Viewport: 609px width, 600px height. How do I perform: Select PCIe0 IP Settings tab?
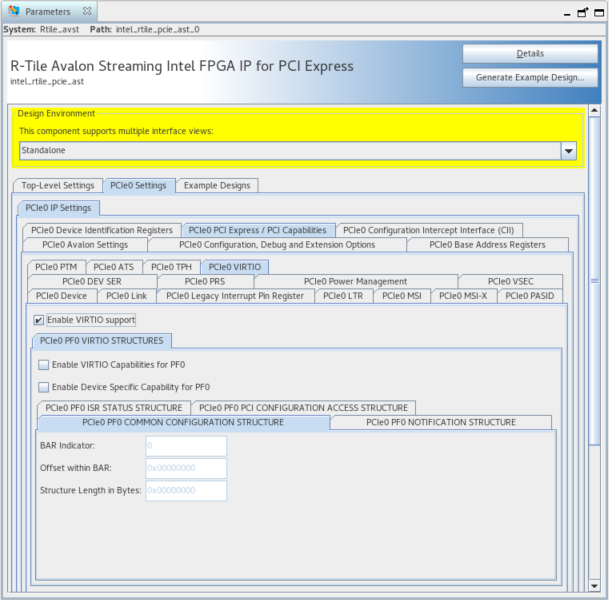(x=58, y=208)
